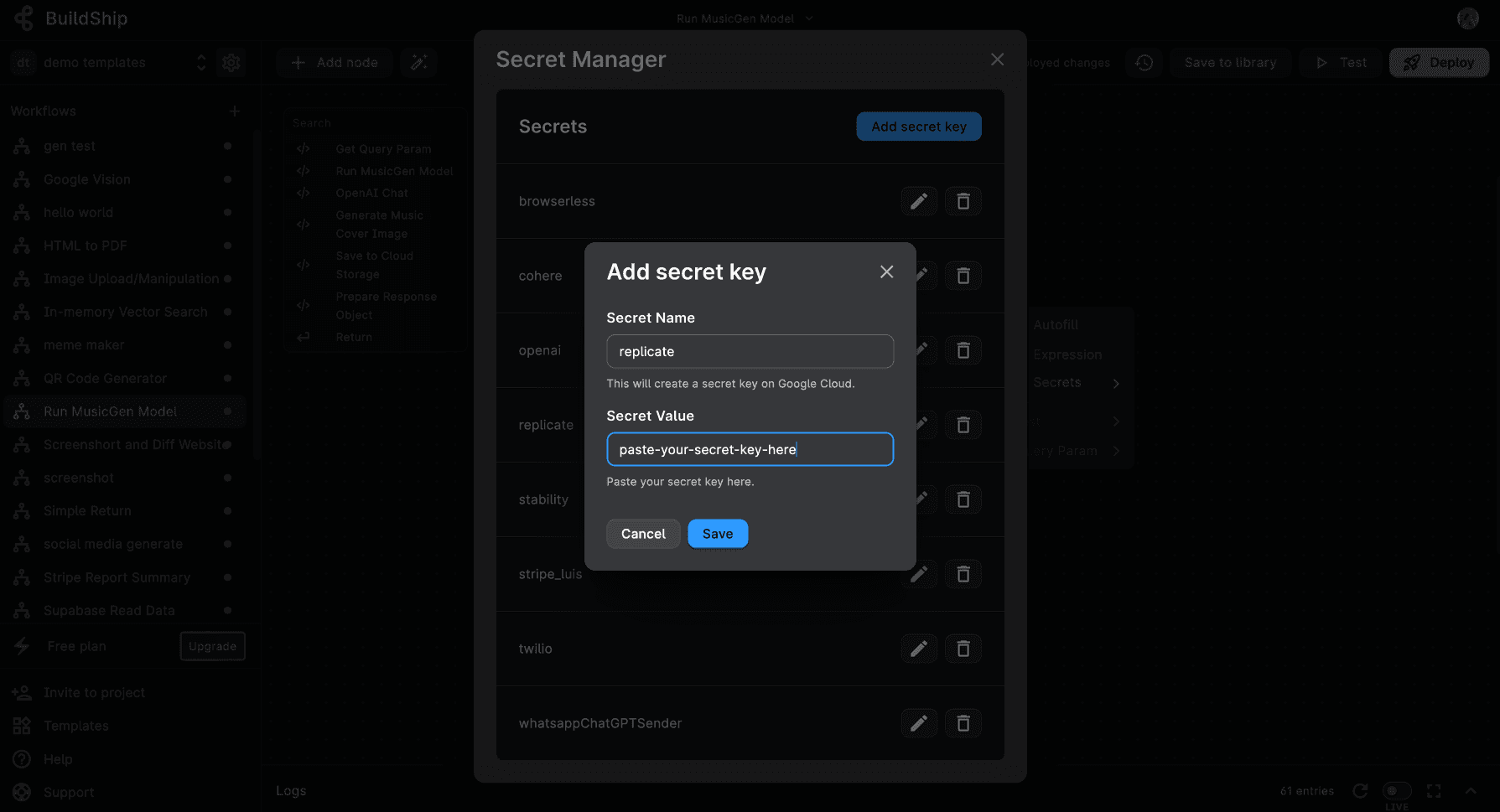Viewport: 1500px width, 812px height.
Task: Open Templates in the sidebar
Action: (x=75, y=726)
